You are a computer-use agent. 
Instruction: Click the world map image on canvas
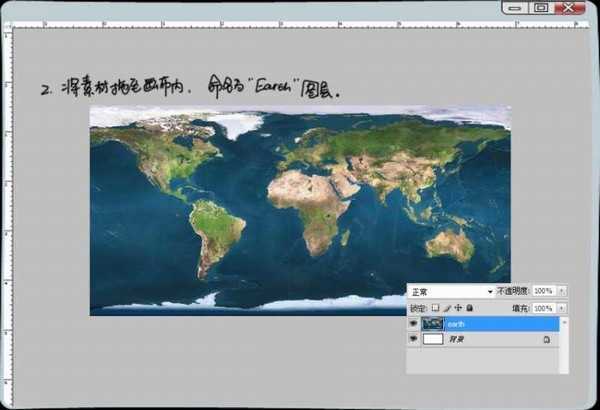point(300,210)
